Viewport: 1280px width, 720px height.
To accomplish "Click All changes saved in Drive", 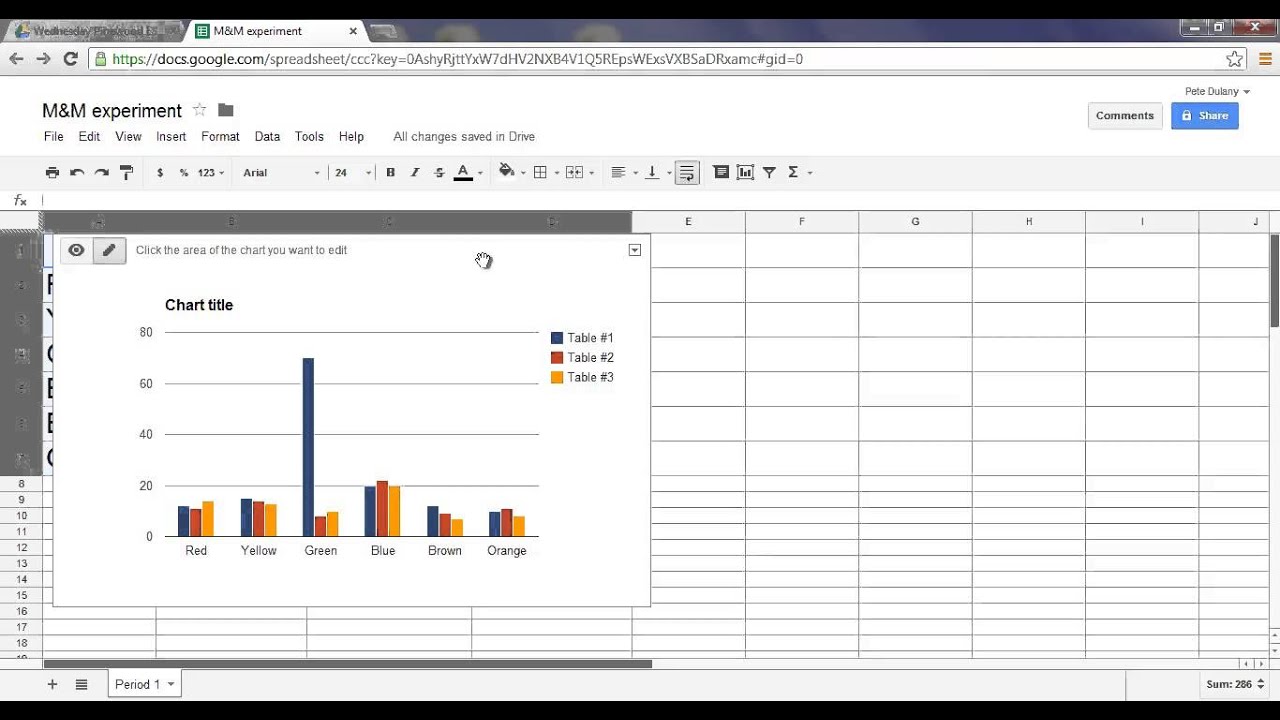I will click(464, 136).
